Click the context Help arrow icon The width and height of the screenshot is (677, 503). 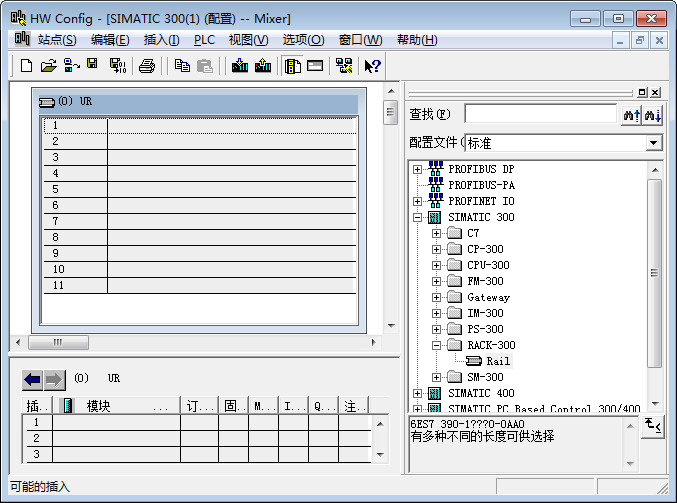coord(372,66)
